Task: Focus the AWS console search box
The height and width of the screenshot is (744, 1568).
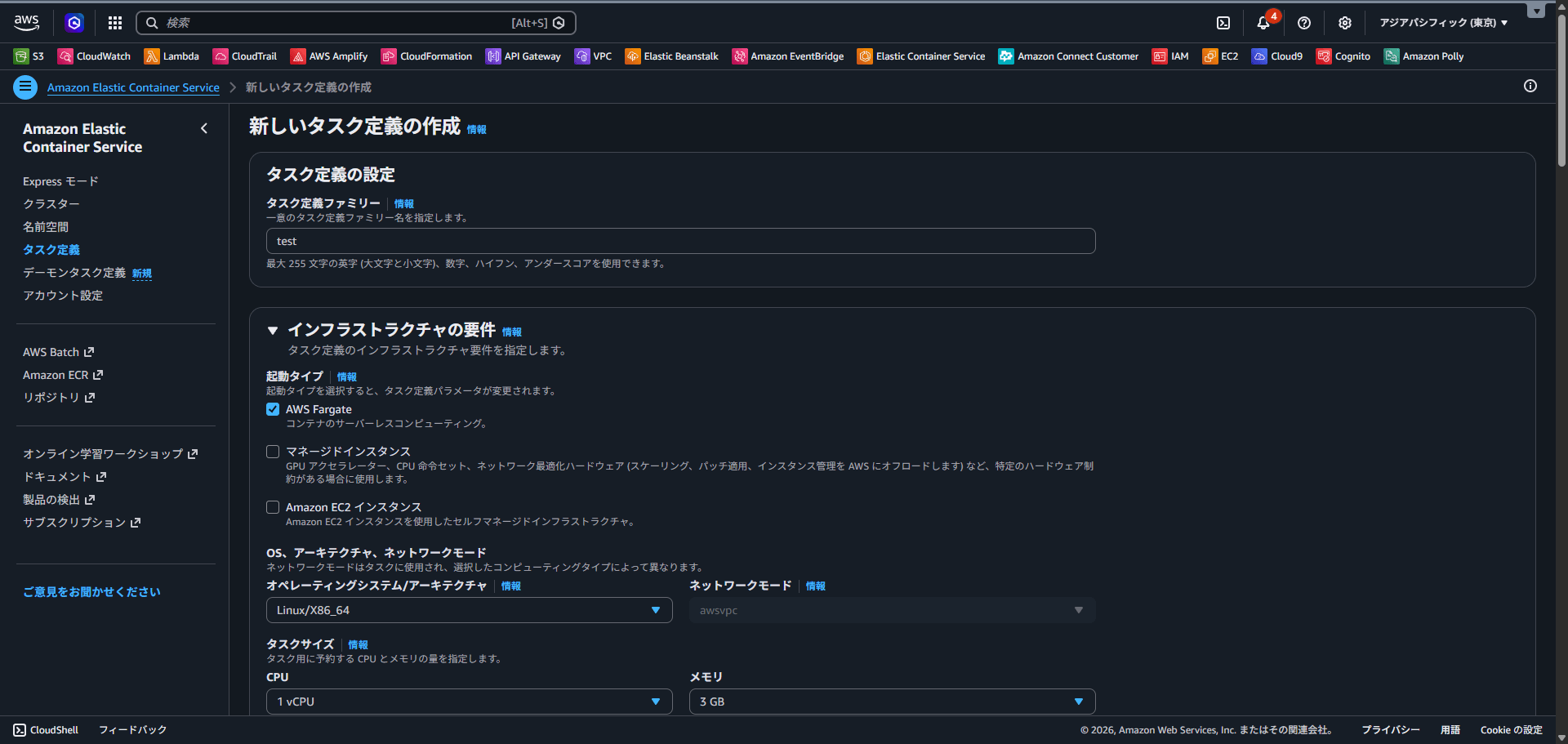Action: coord(356,23)
